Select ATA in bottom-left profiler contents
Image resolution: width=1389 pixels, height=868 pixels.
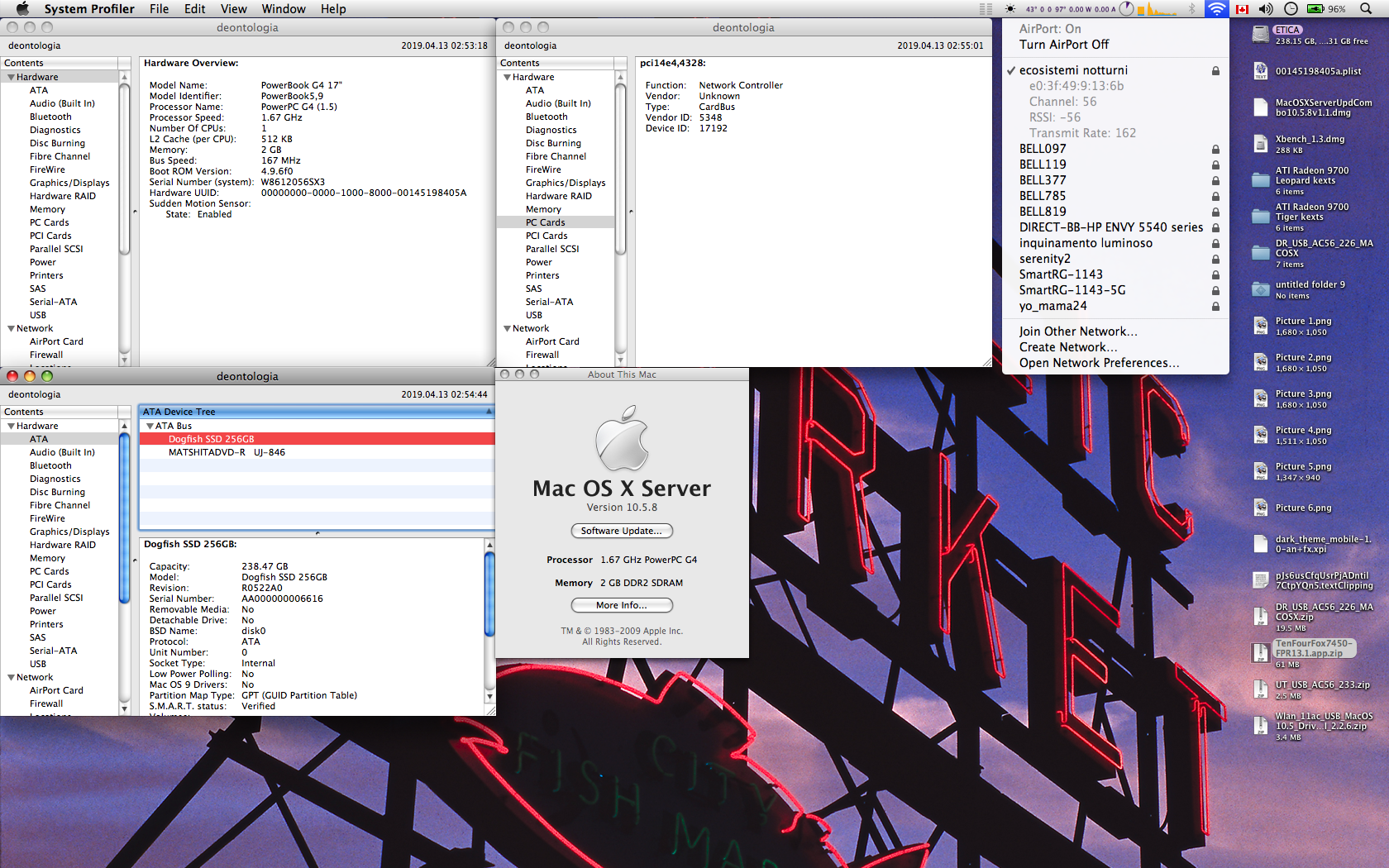coord(60,439)
